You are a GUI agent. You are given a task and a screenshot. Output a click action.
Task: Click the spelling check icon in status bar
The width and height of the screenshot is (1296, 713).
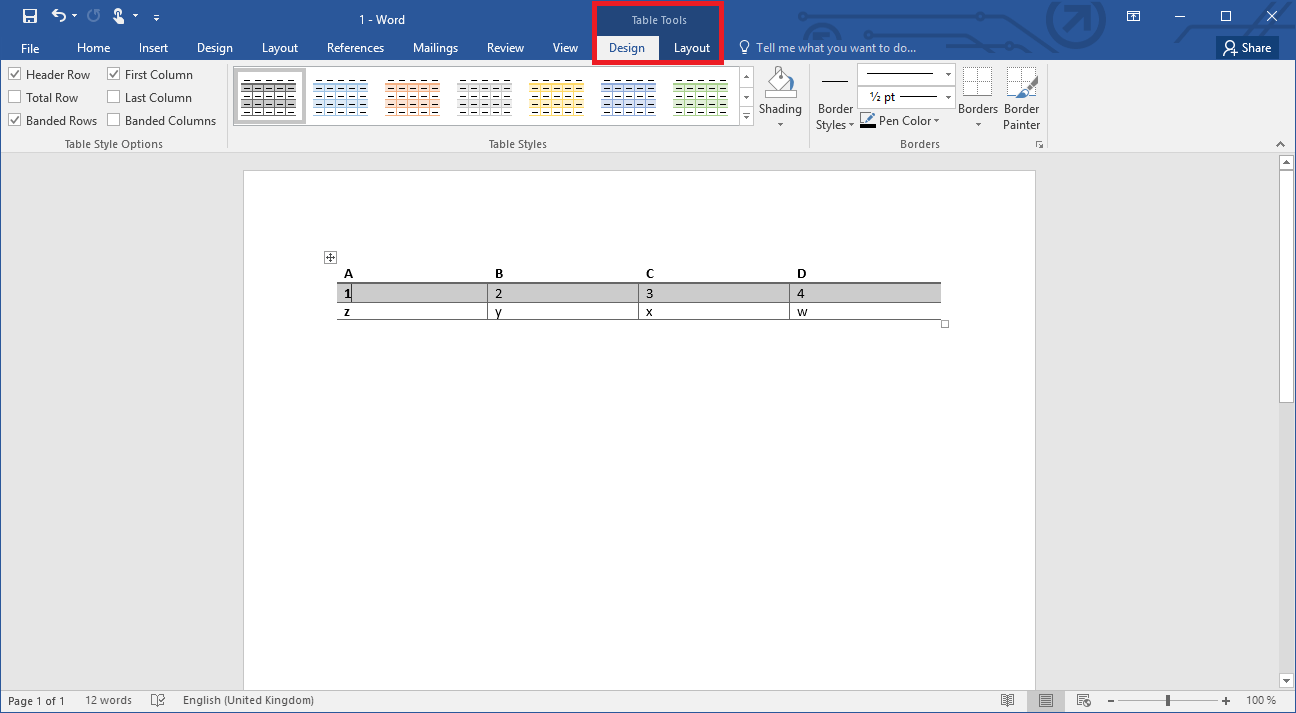click(x=158, y=700)
